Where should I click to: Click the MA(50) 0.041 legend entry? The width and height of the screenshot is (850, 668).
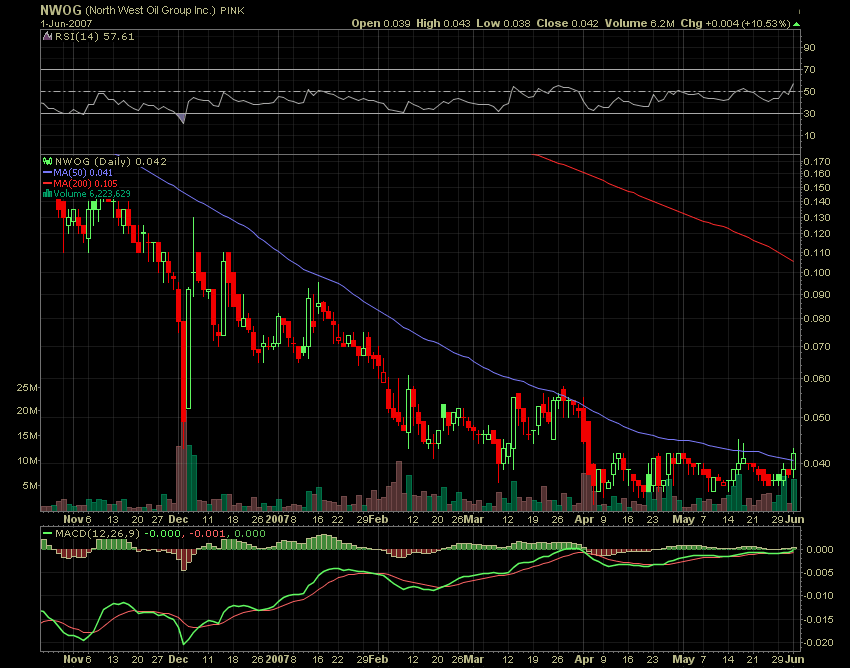[x=83, y=172]
